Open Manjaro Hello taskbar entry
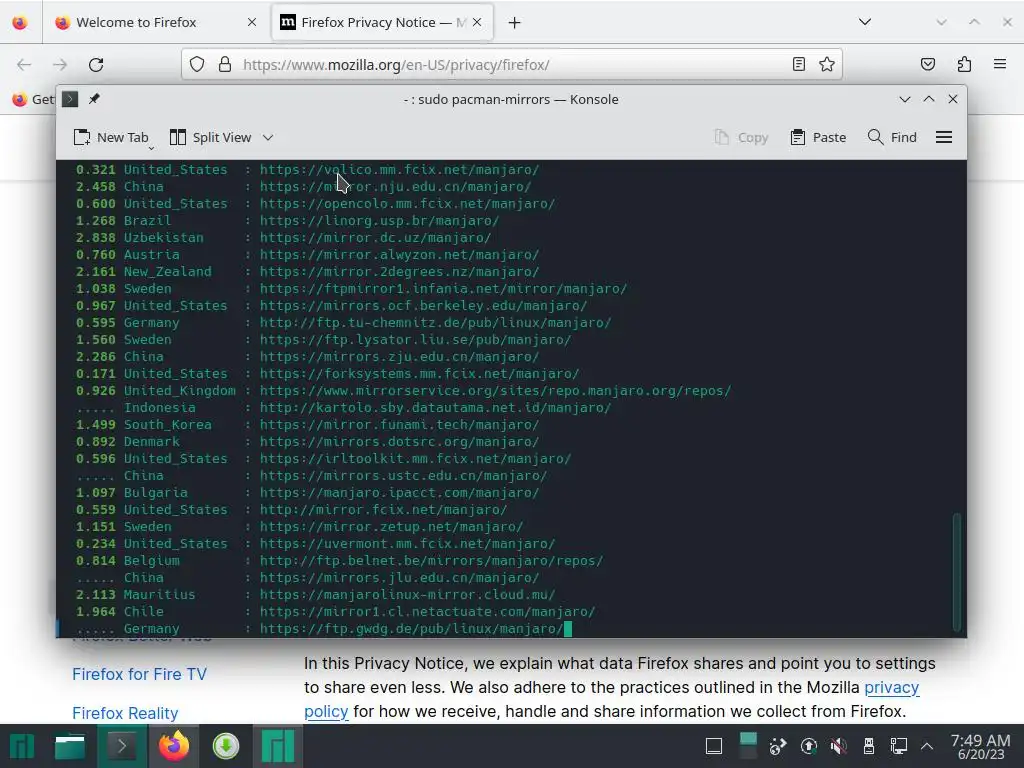1024x768 pixels. point(278,746)
